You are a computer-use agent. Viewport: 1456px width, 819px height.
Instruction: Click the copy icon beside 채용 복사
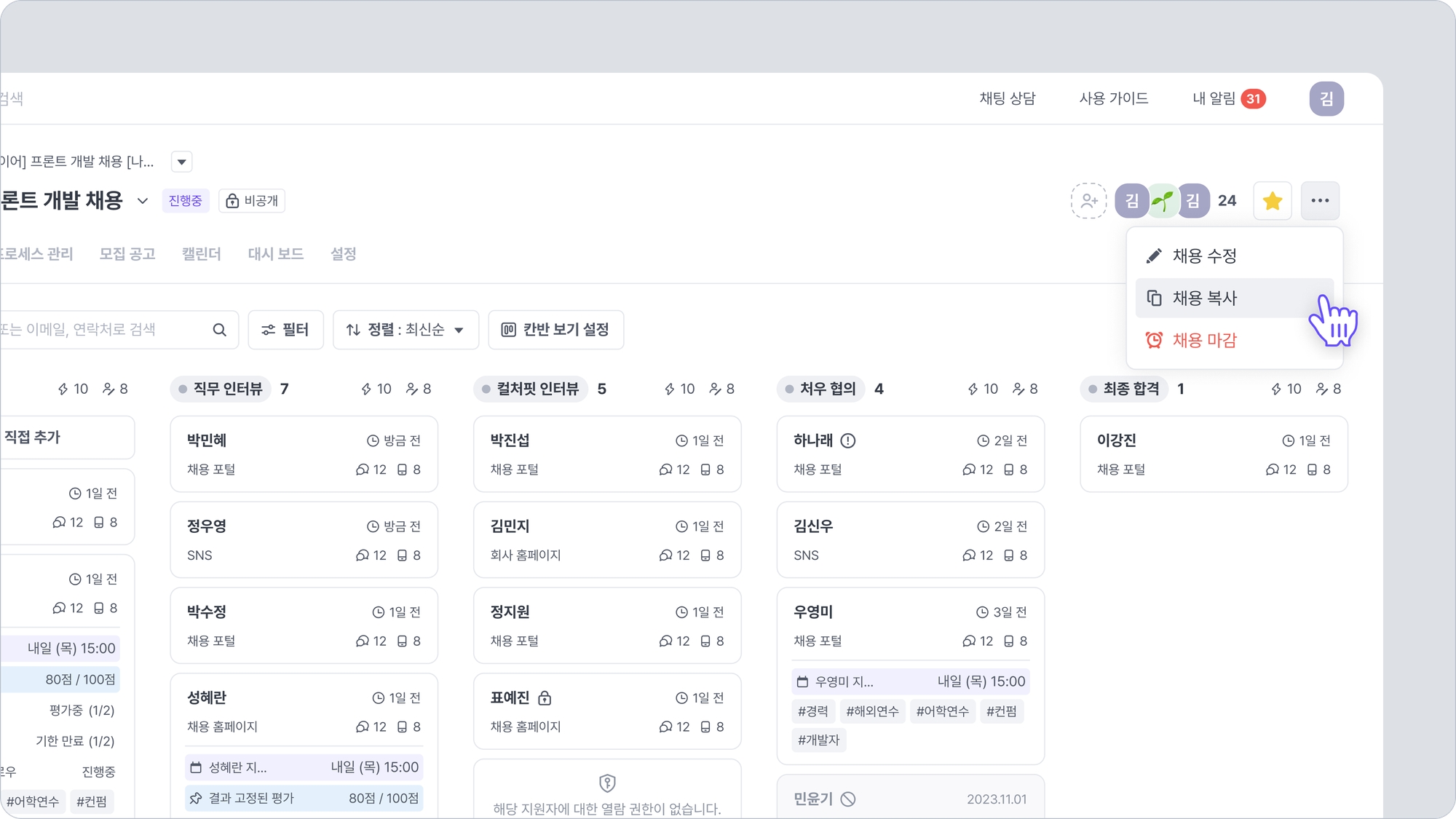[1154, 298]
